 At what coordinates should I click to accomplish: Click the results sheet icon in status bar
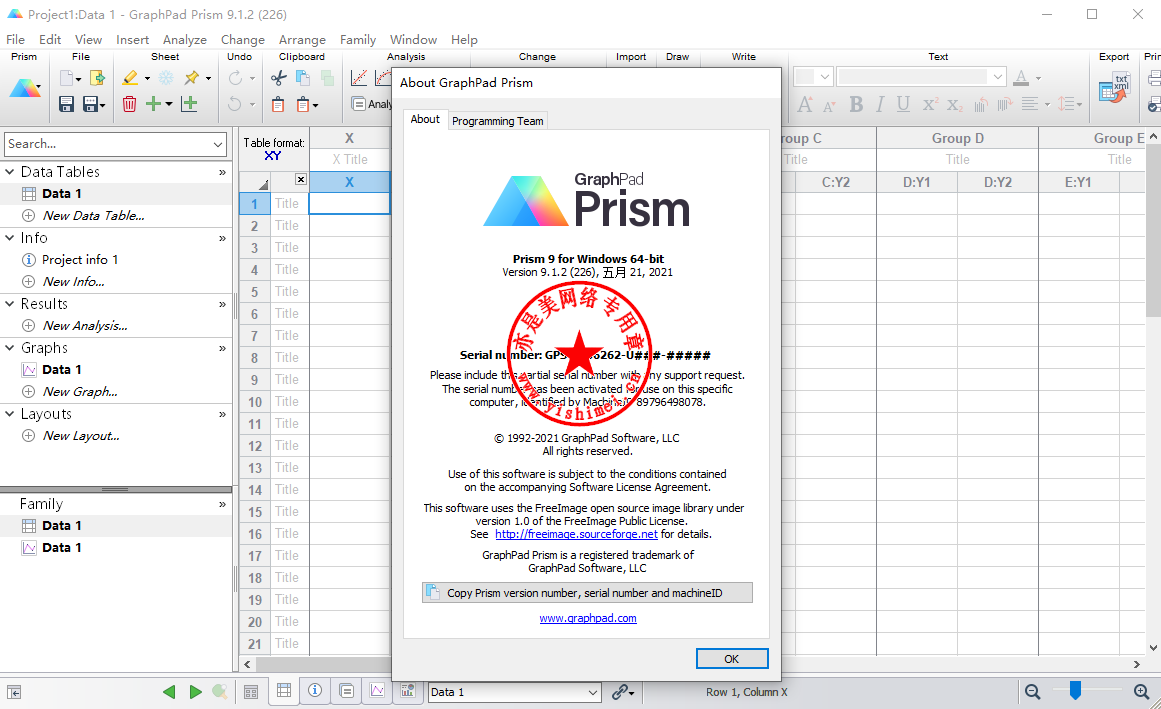[x=346, y=690]
